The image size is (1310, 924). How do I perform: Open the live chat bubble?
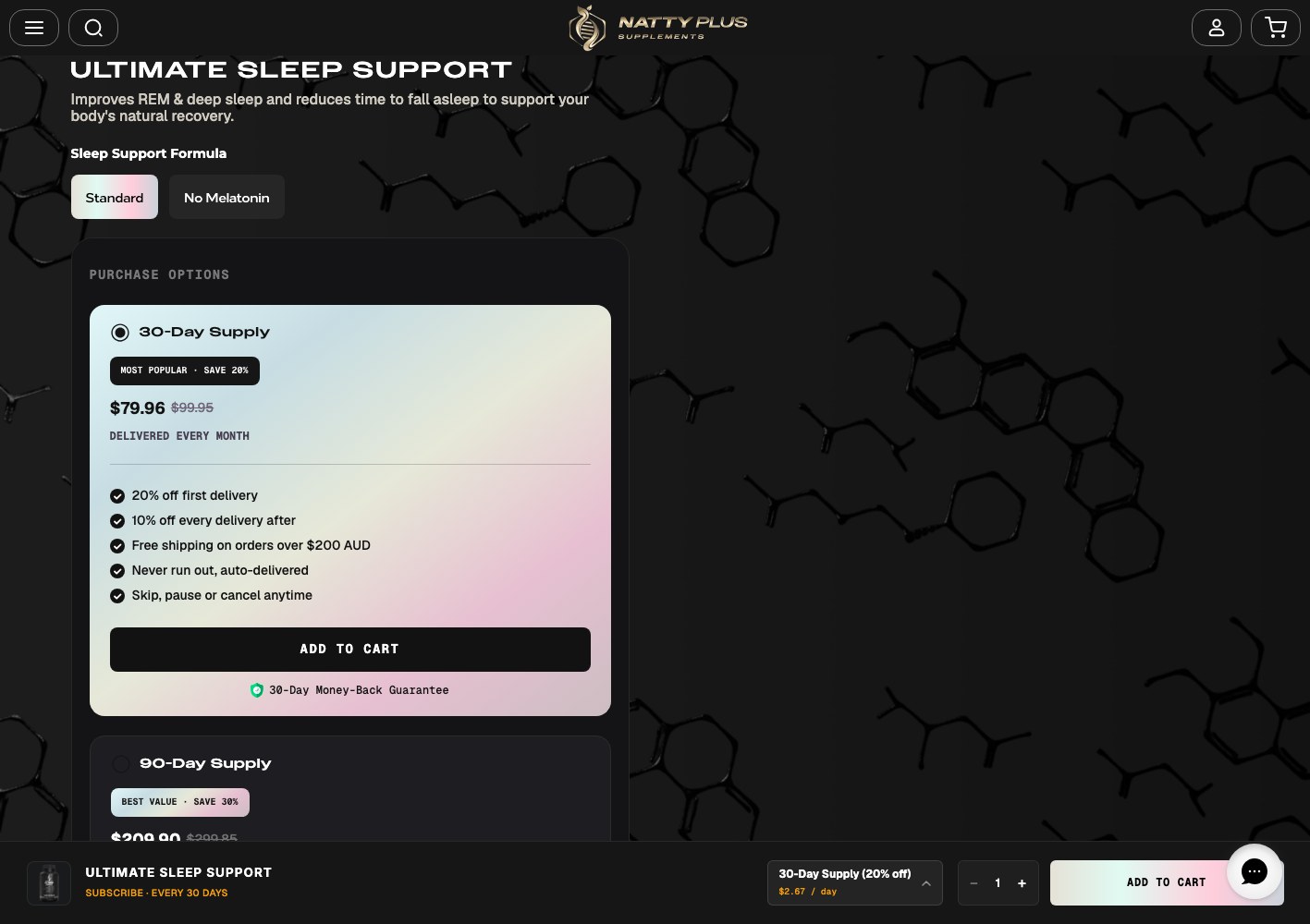(1254, 871)
